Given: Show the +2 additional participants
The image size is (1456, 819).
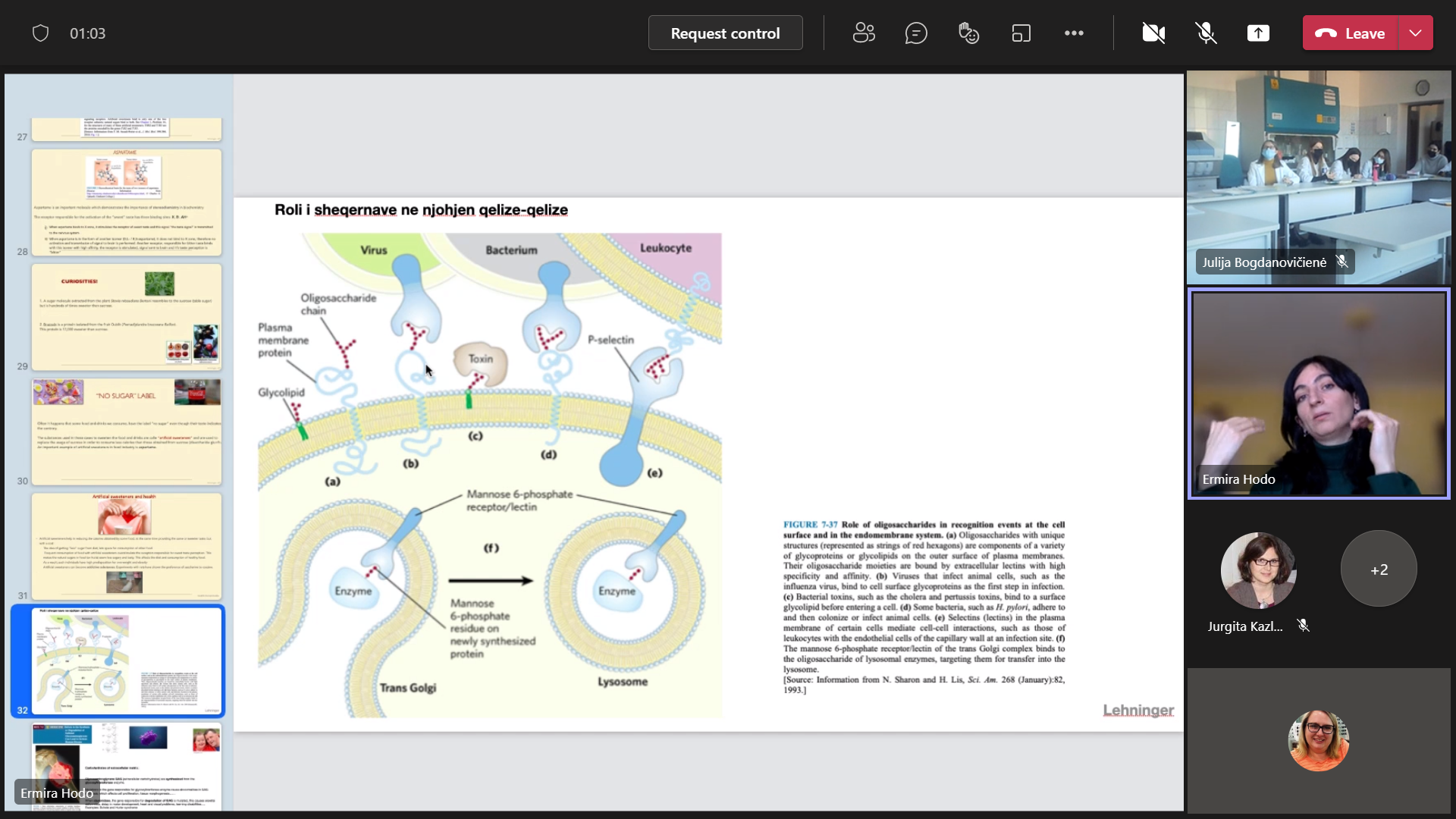Looking at the screenshot, I should pyautogui.click(x=1379, y=569).
